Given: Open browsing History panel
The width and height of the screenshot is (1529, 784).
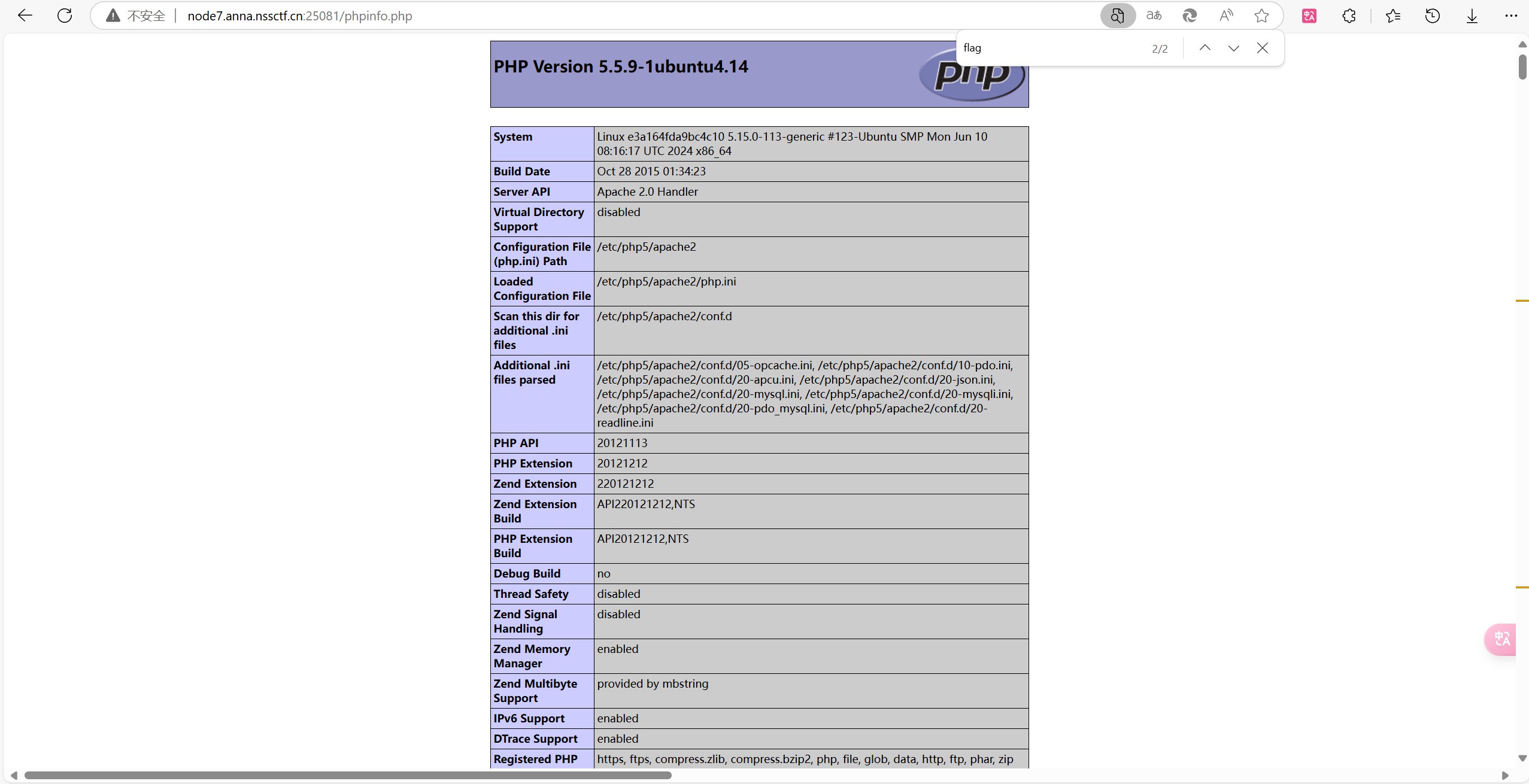Looking at the screenshot, I should [1432, 16].
